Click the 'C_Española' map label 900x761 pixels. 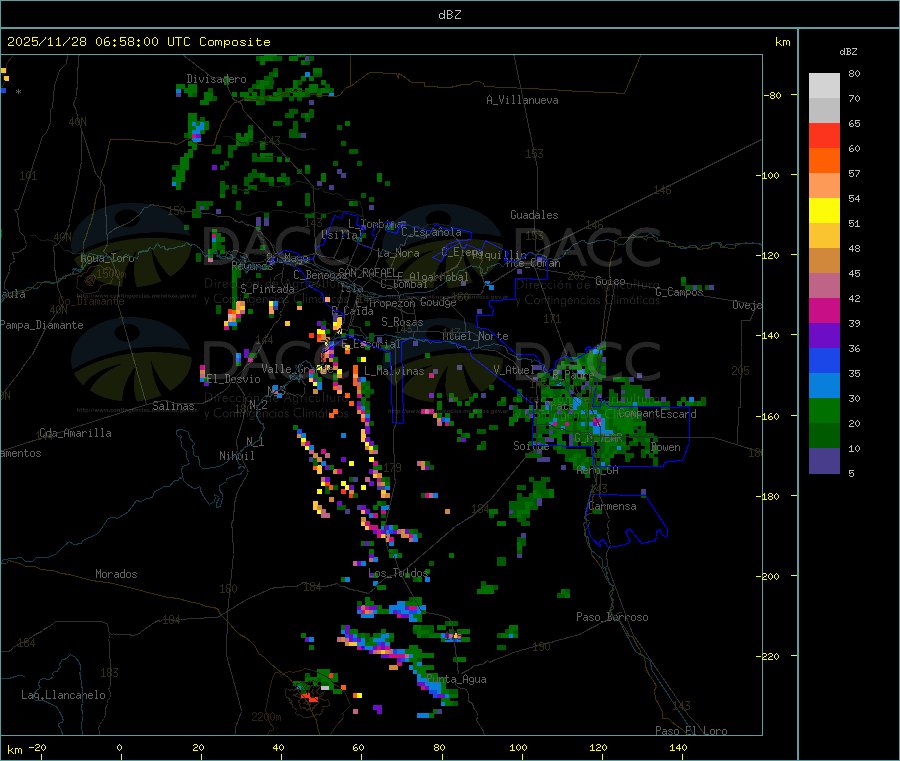tap(432, 232)
